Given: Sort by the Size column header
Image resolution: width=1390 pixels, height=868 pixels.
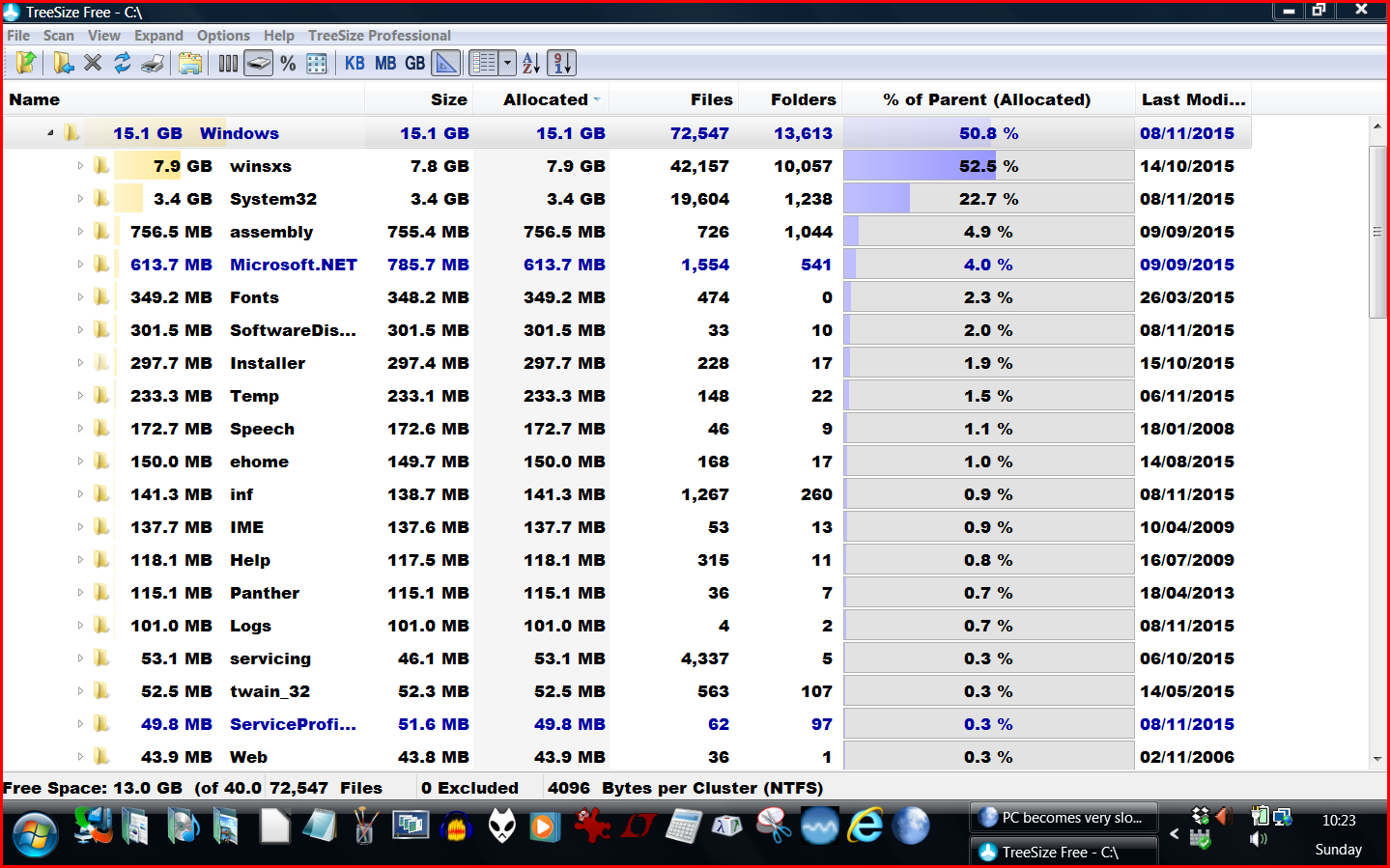Looking at the screenshot, I should coord(419,99).
